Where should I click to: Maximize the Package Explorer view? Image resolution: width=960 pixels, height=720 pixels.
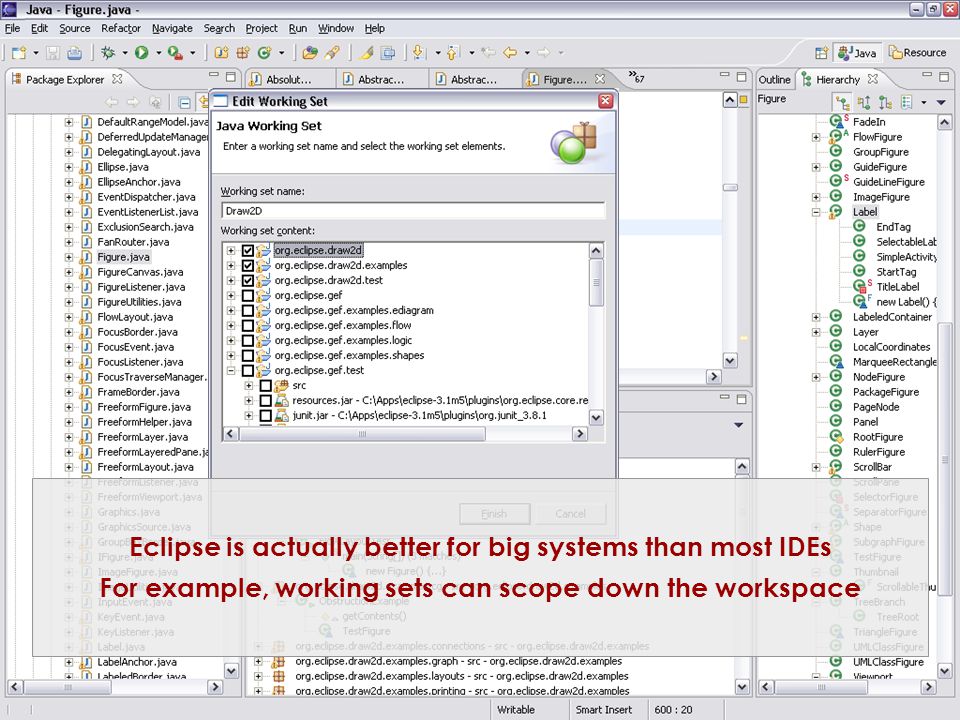(x=231, y=77)
